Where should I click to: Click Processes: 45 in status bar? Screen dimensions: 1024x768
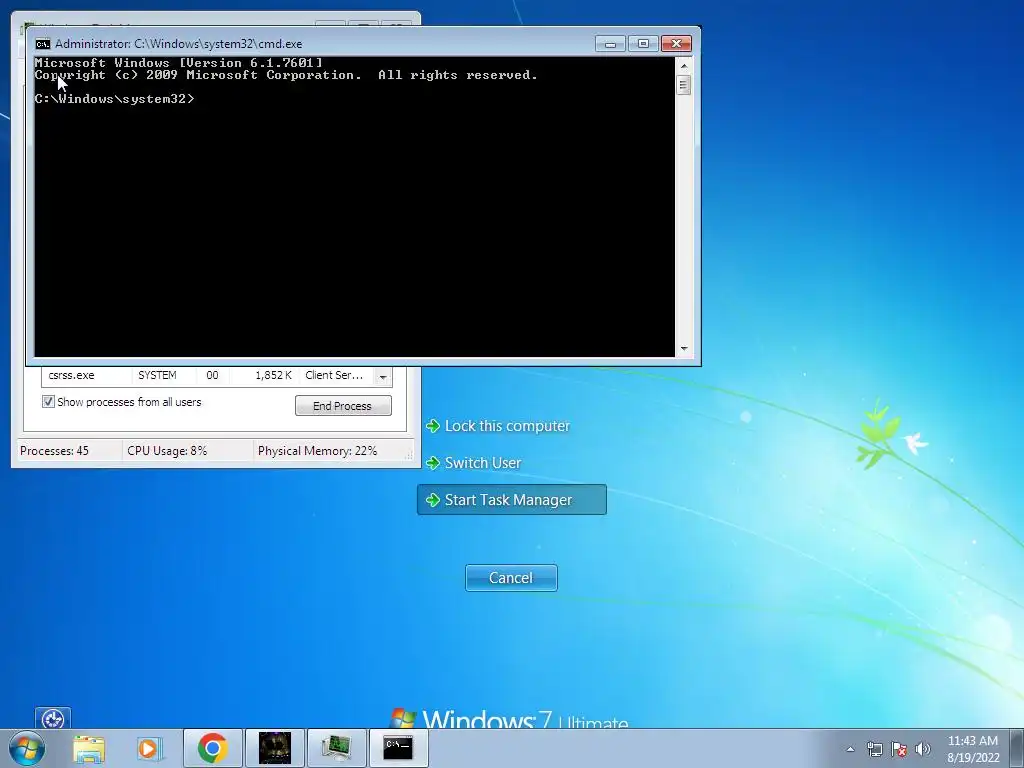point(54,451)
